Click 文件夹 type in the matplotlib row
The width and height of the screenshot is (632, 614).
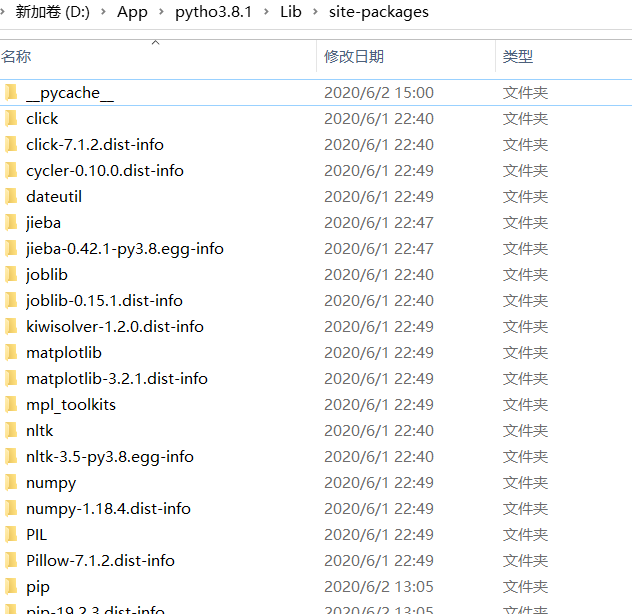[526, 353]
